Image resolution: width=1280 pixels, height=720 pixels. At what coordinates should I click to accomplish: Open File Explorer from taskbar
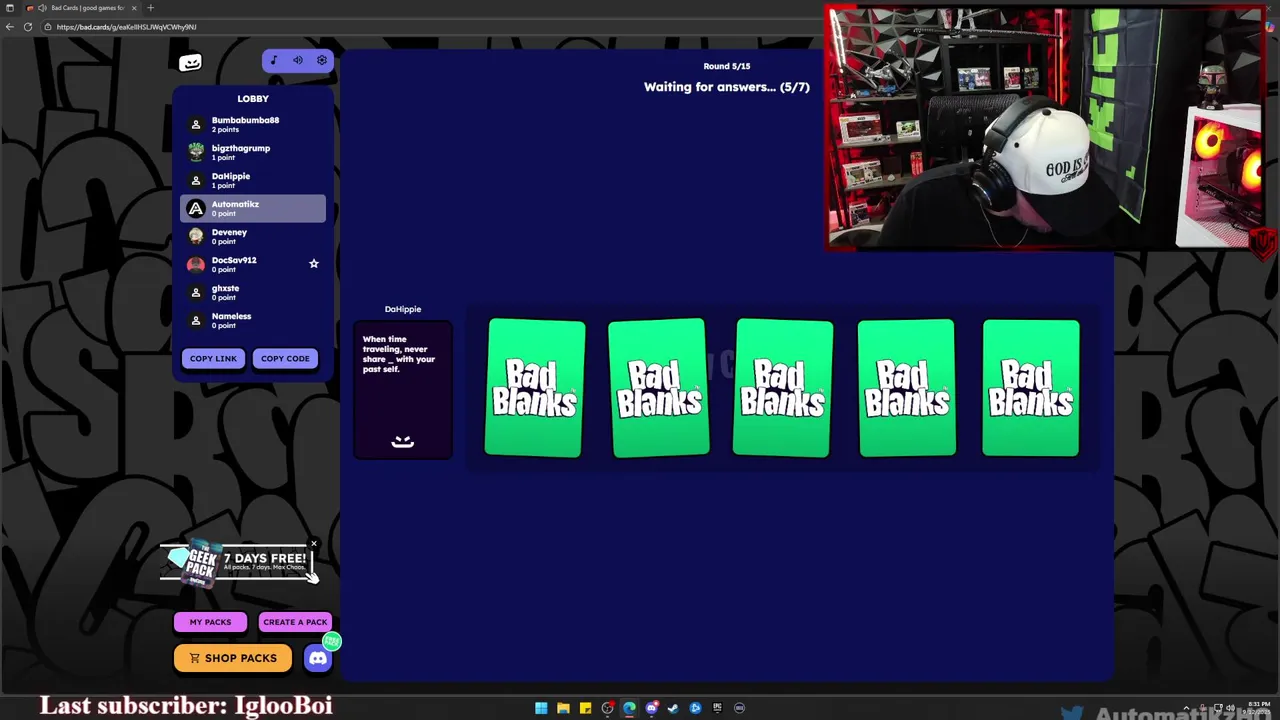click(x=563, y=708)
